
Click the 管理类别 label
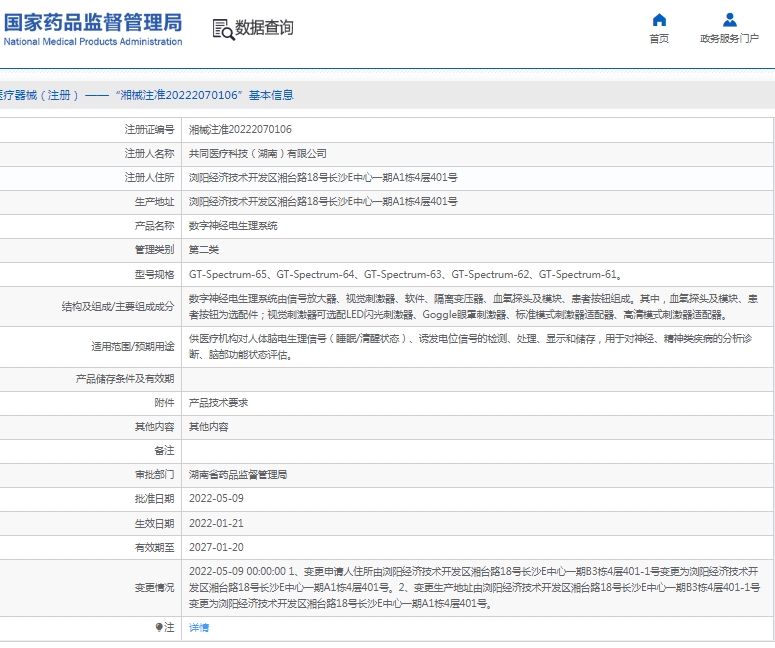coord(154,250)
